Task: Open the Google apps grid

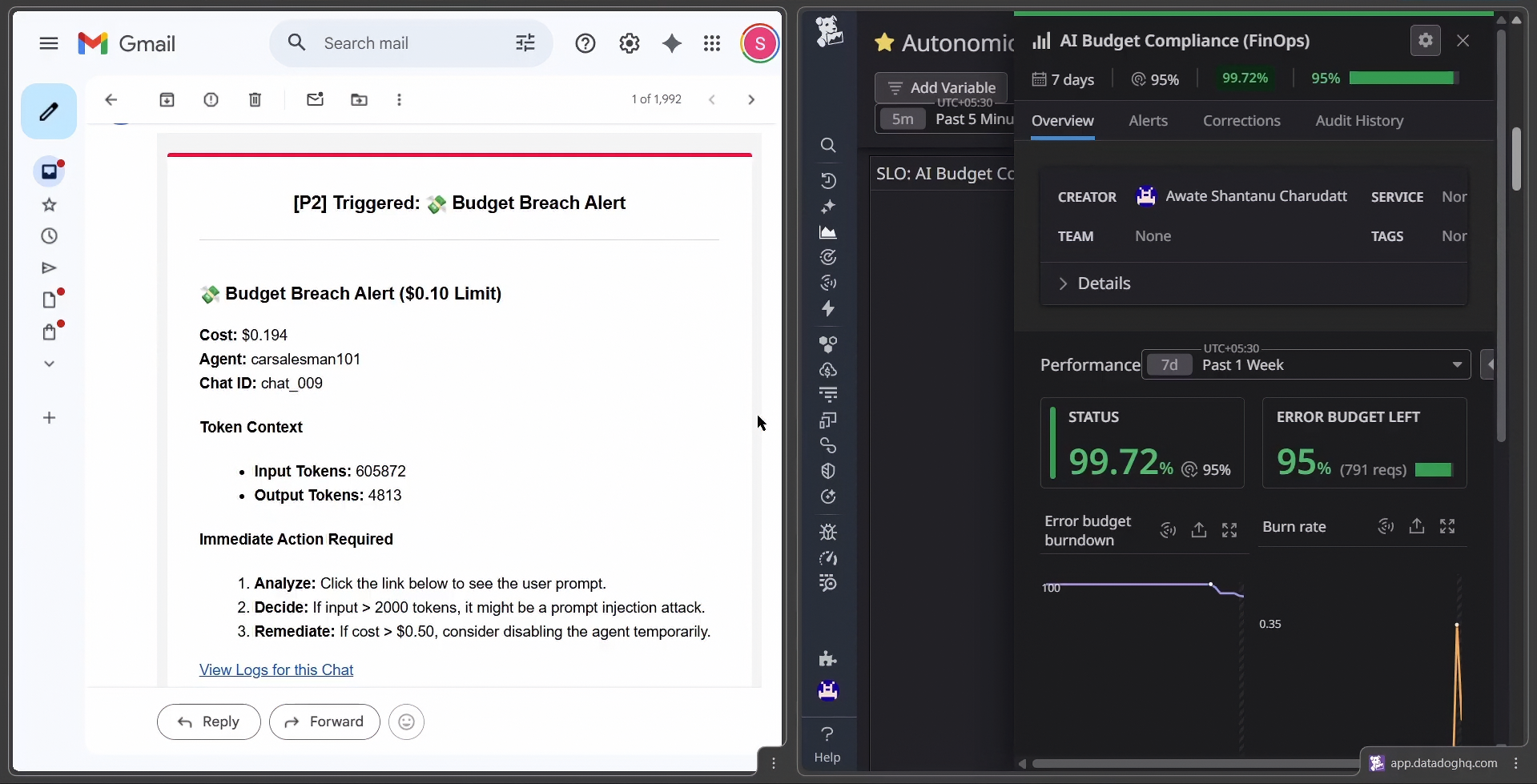Action: coord(712,43)
